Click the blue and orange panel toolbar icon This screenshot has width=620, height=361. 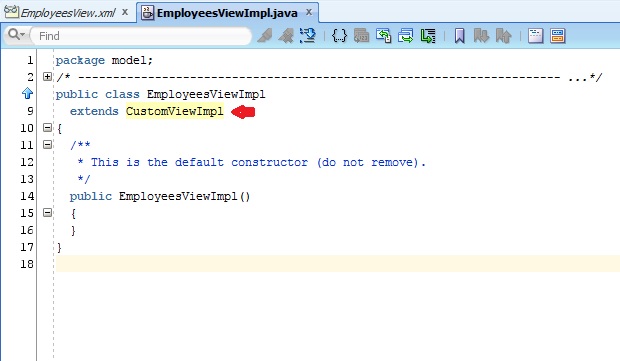(558, 36)
